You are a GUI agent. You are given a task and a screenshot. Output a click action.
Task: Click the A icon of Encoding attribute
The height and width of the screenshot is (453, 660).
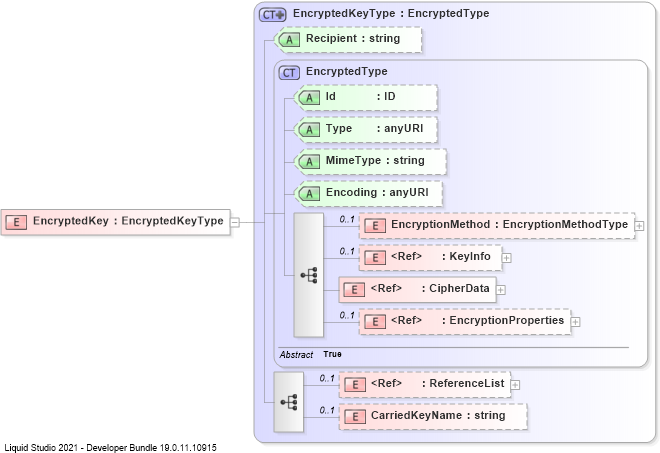coord(309,194)
